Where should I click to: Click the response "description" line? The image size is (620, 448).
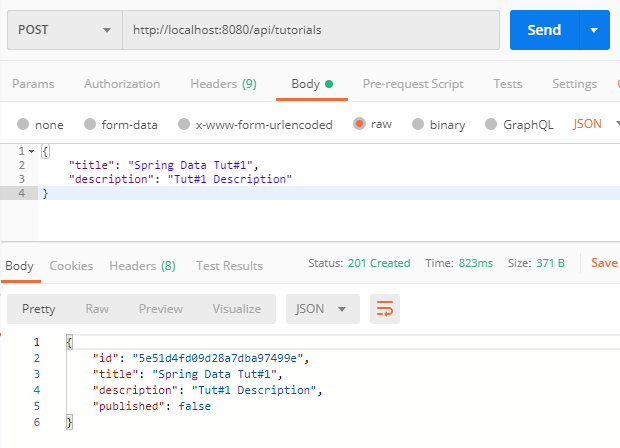(207, 390)
